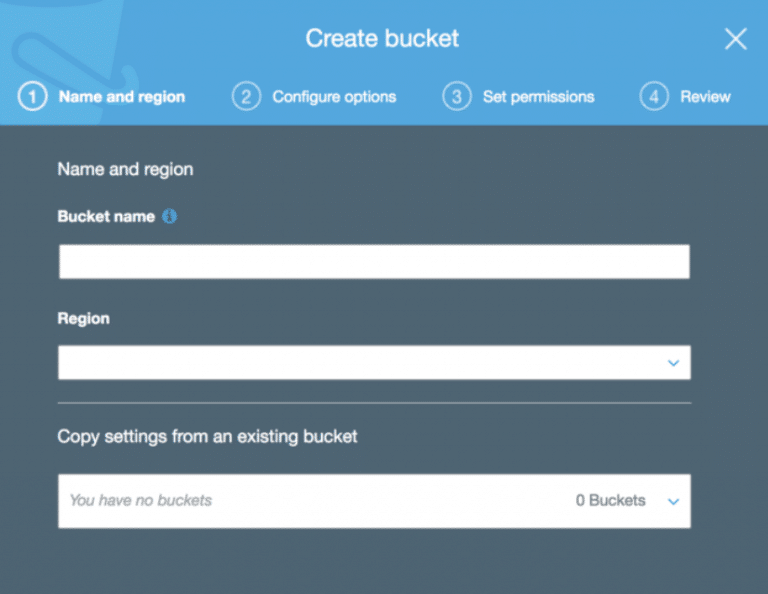This screenshot has height=594, width=768.
Task: Click the step 4 circle number icon
Action: (653, 97)
